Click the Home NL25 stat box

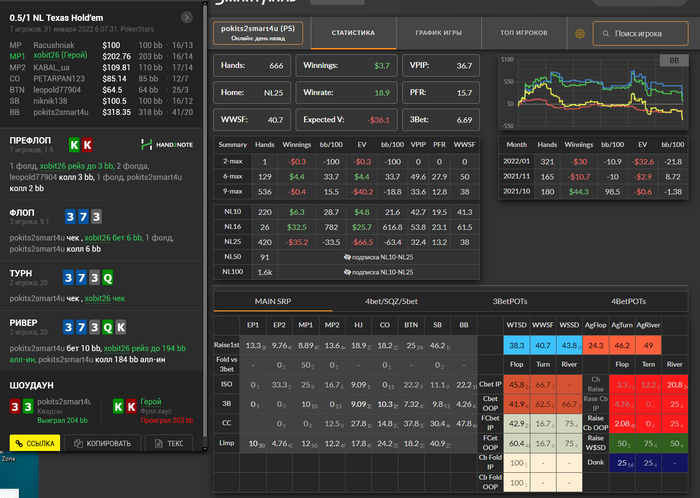click(x=252, y=93)
